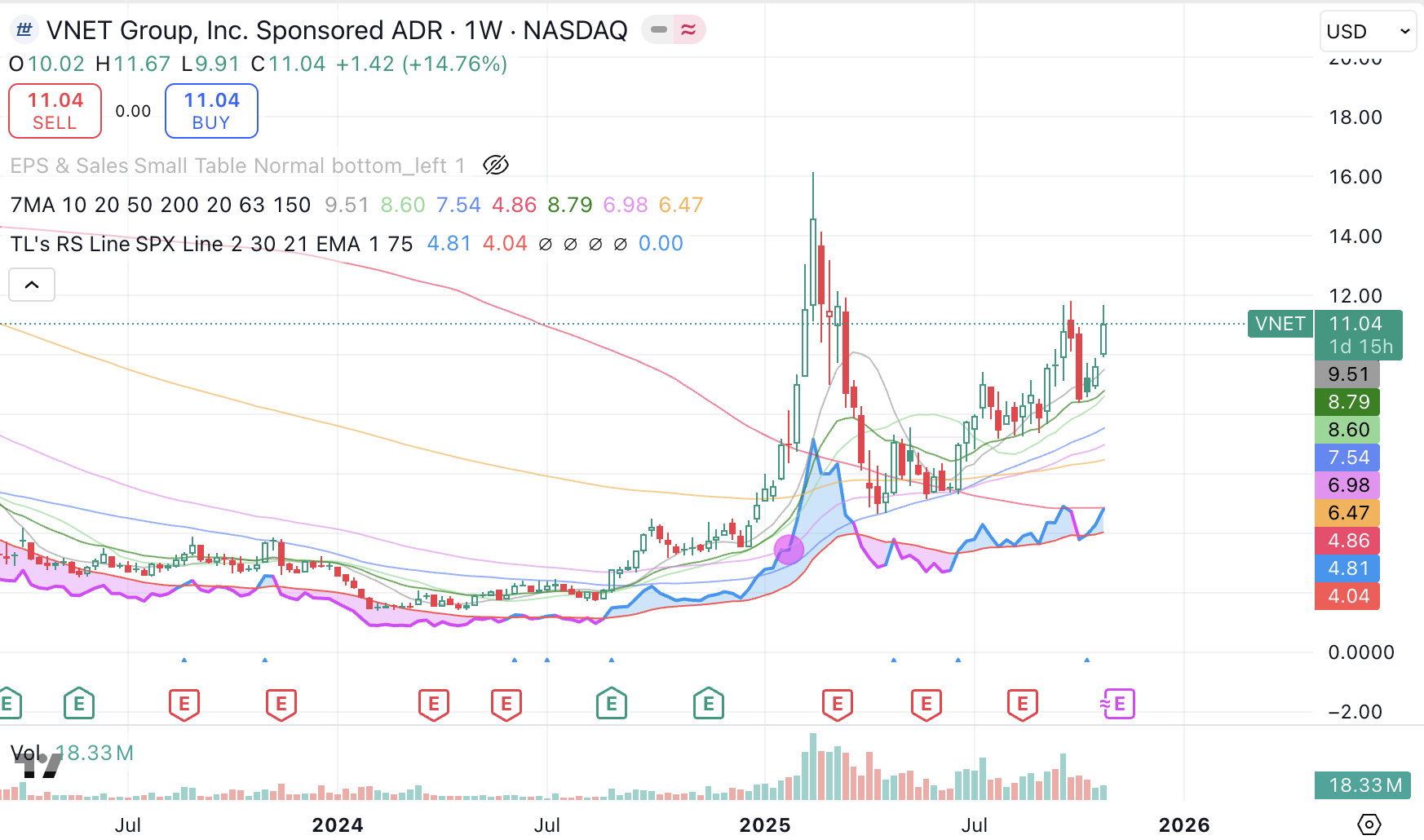1424x840 pixels.
Task: Click red 4.86 price scale label
Action: pyautogui.click(x=1348, y=541)
